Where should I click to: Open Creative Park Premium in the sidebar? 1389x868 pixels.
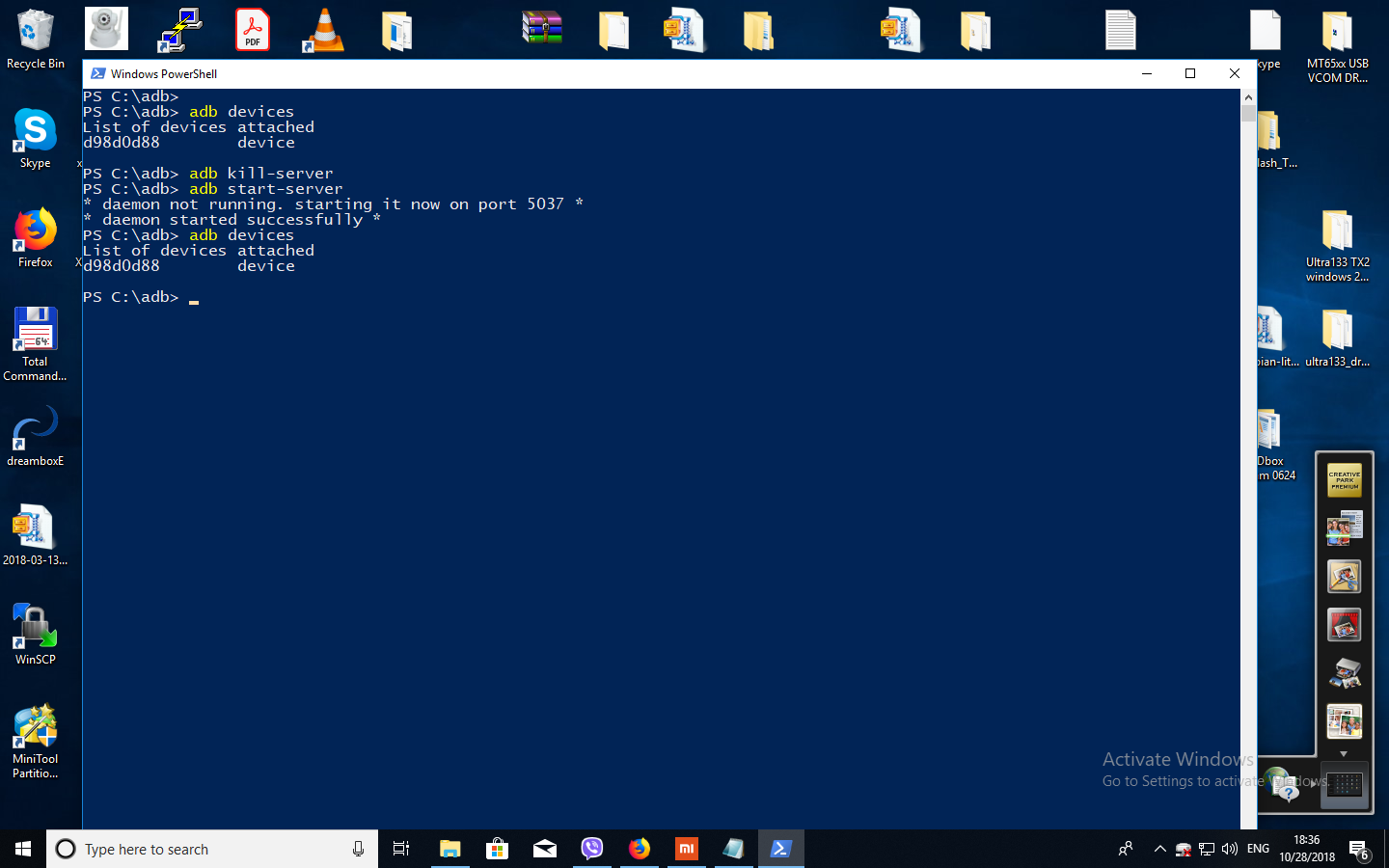pyautogui.click(x=1345, y=479)
